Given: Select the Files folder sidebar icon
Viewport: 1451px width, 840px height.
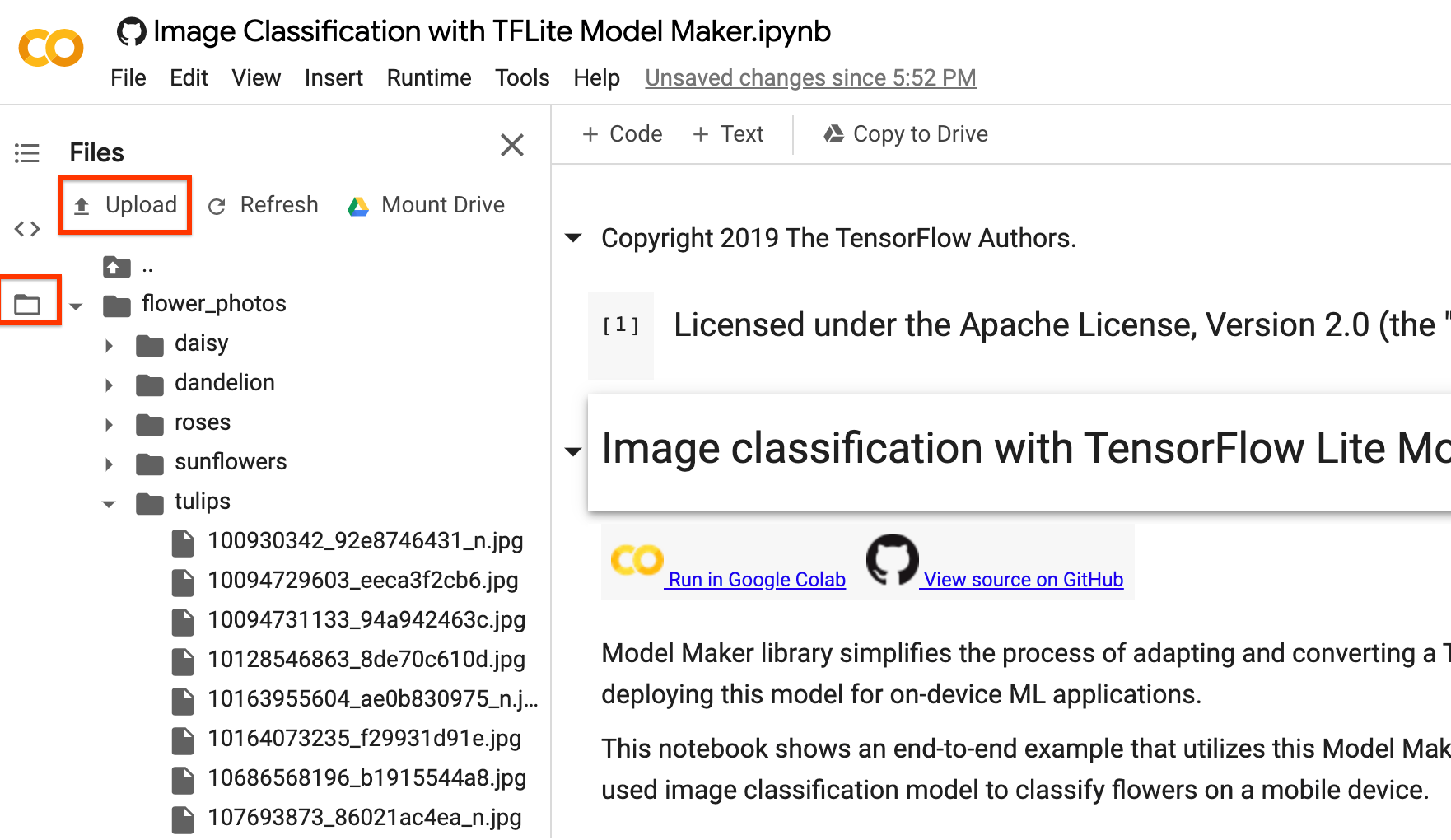Looking at the screenshot, I should [x=27, y=305].
